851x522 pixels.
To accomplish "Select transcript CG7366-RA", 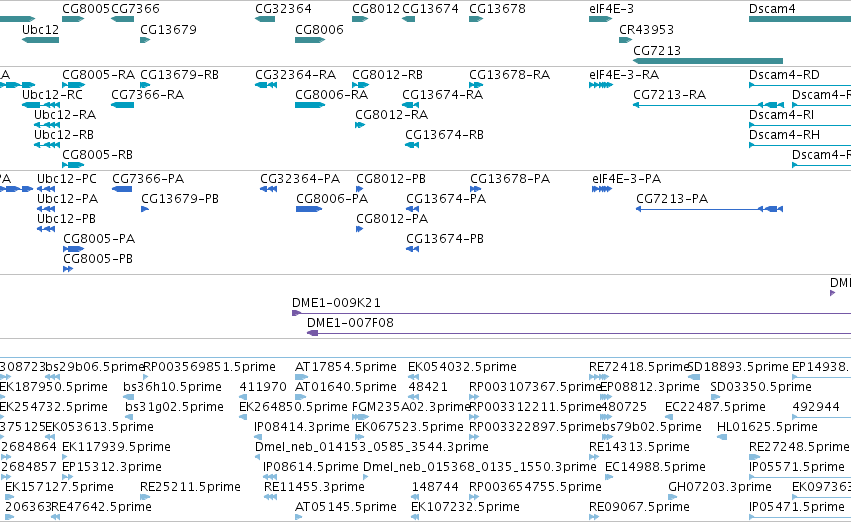I will click(122, 105).
